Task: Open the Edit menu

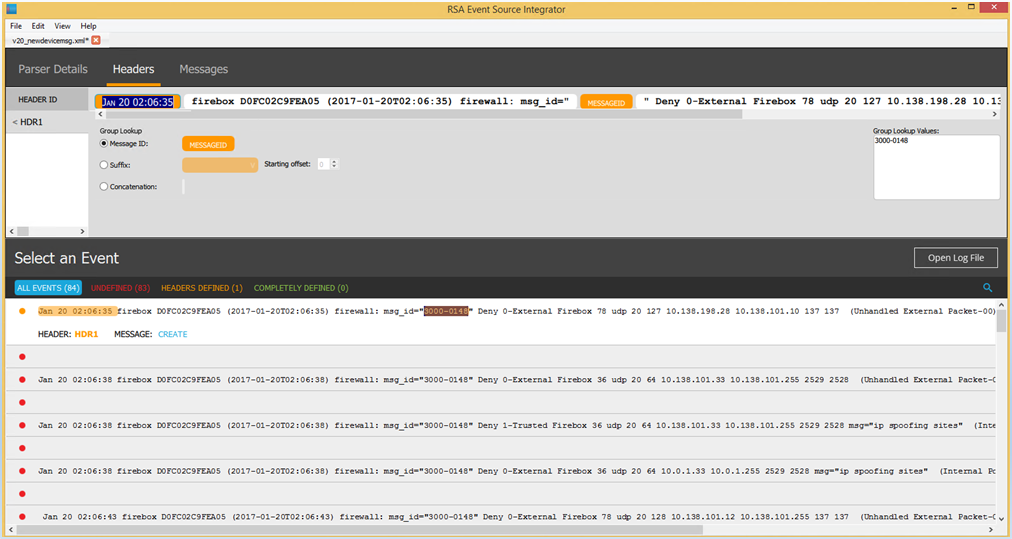Action: 38,26
